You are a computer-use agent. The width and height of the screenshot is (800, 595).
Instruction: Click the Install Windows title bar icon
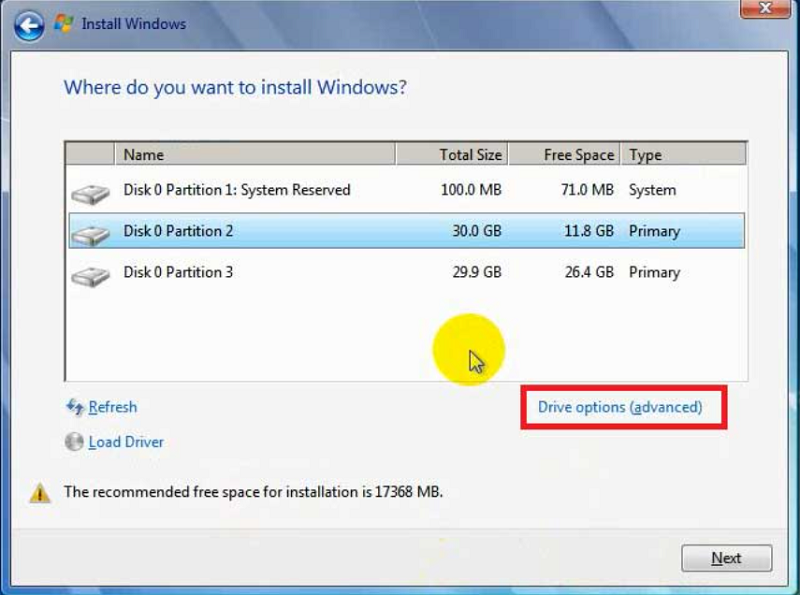point(64,23)
